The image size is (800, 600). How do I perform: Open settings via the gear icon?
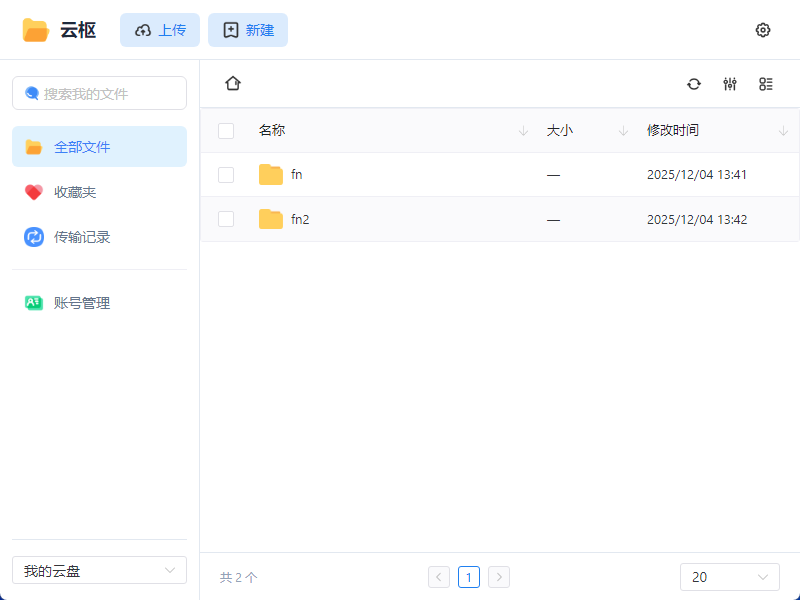coord(763,30)
